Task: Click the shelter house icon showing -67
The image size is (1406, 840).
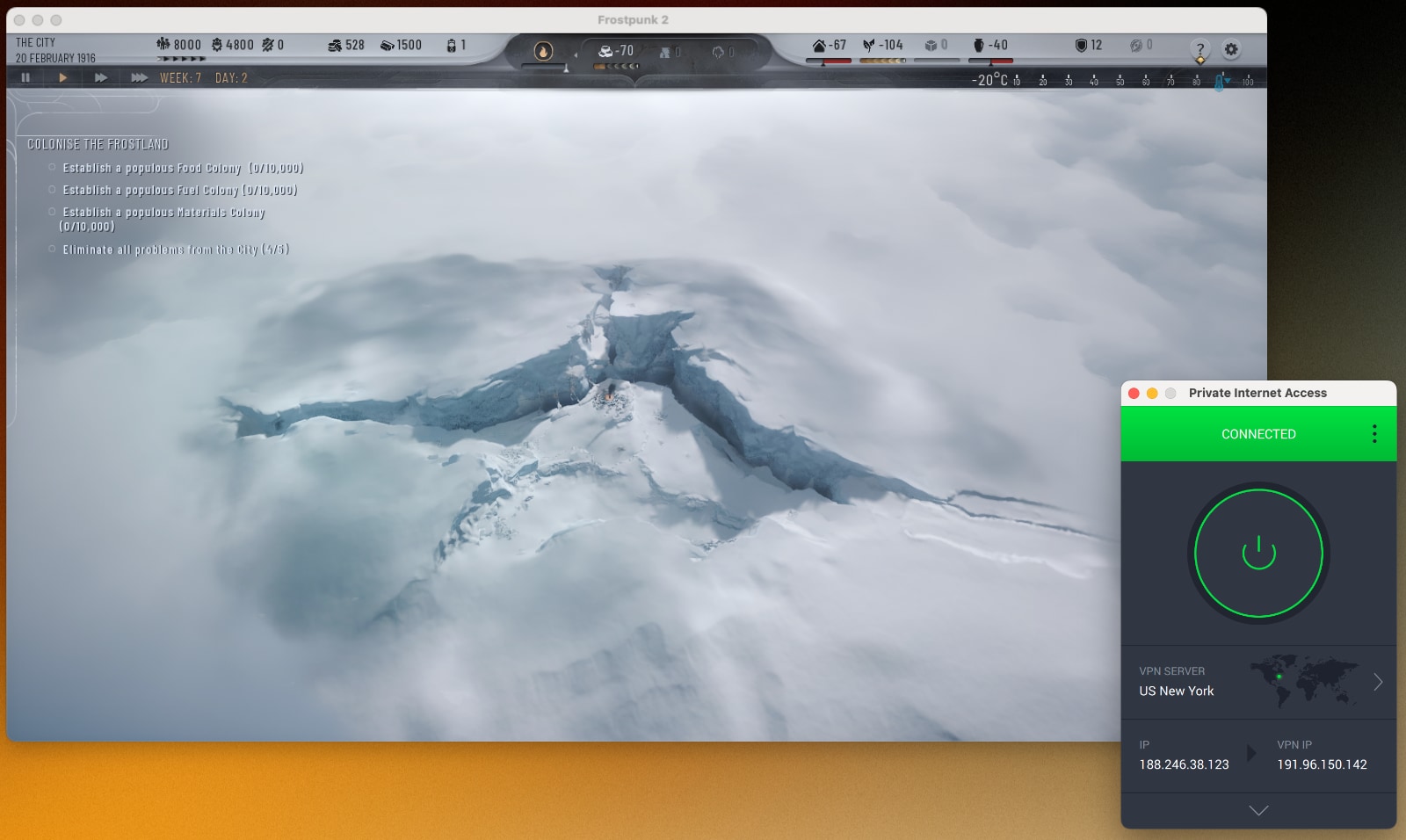Action: 819,45
